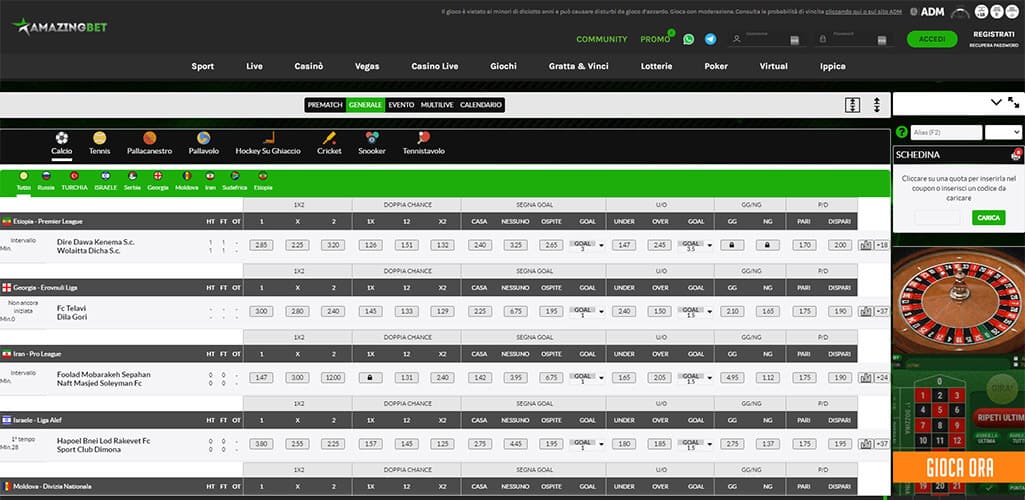The width and height of the screenshot is (1025, 500).
Task: Select the Calcio soccer ball icon
Action: coord(61,138)
